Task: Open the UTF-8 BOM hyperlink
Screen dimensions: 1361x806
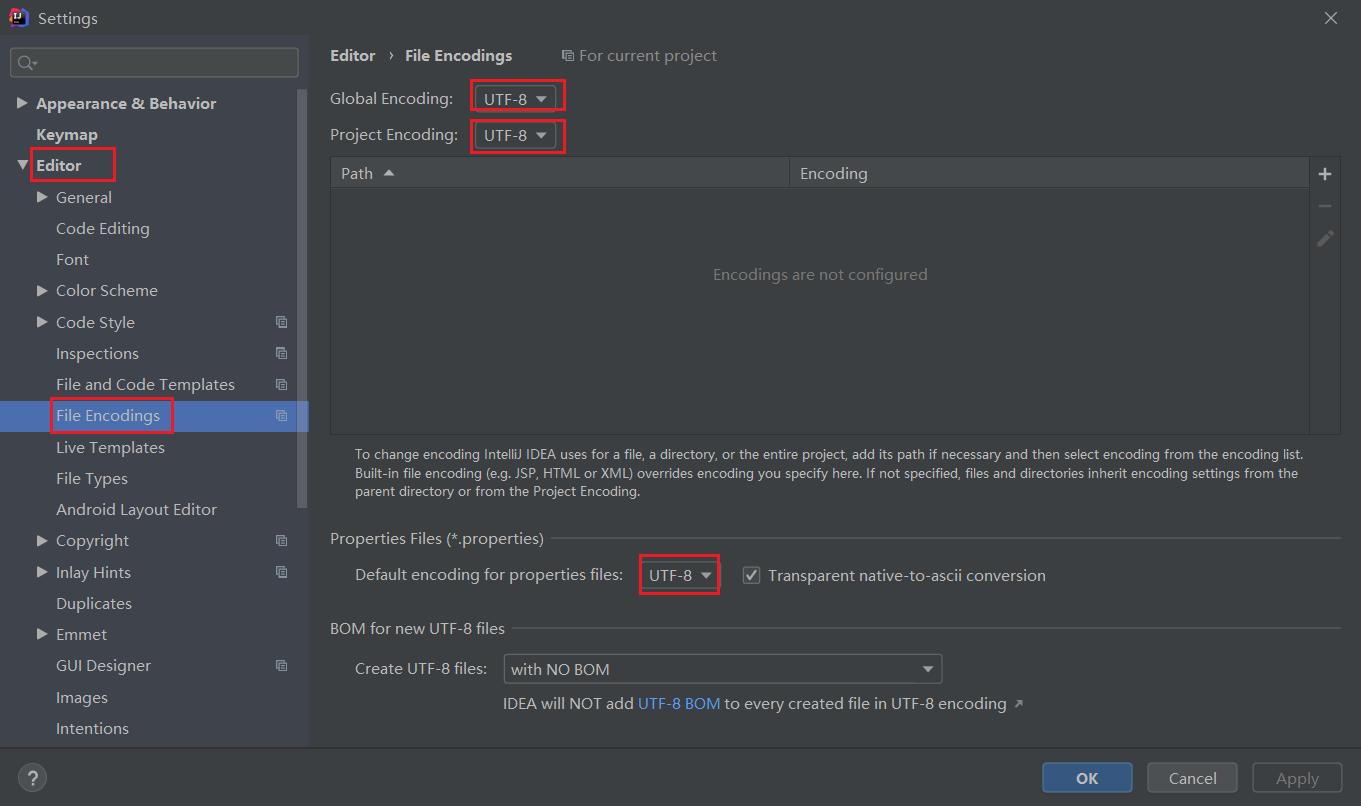Action: pos(679,703)
